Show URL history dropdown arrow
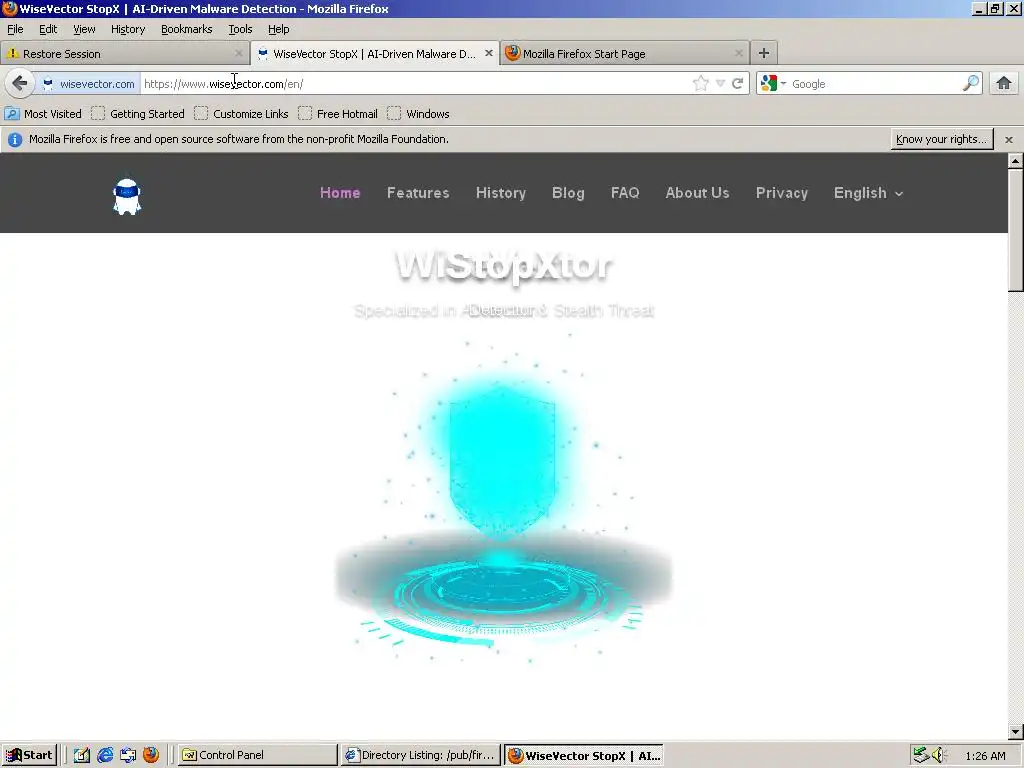 coord(720,83)
